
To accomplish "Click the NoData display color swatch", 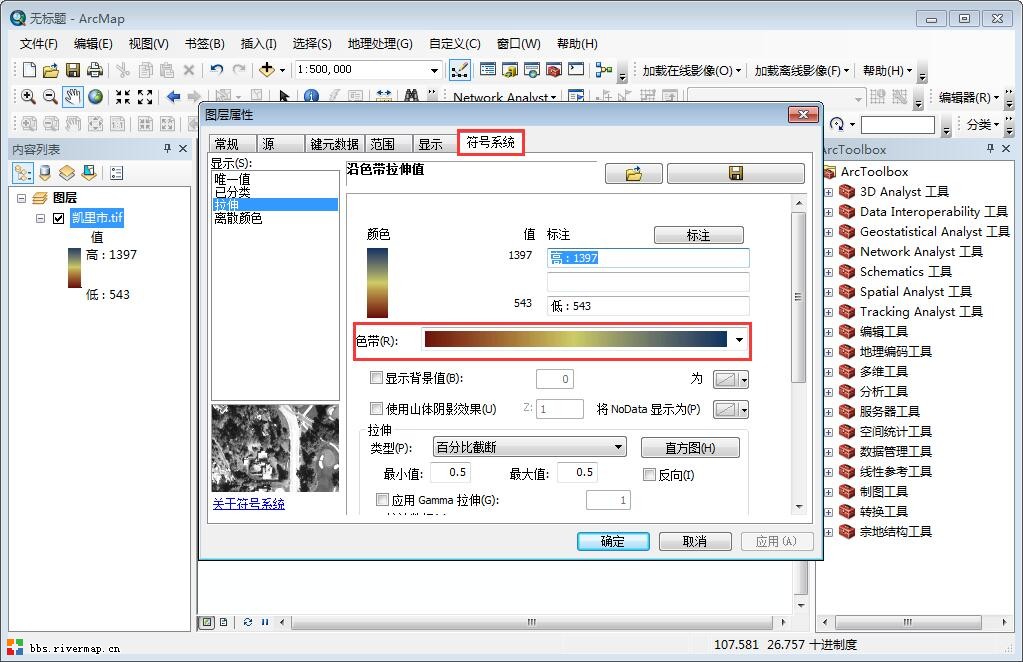I will [731, 410].
